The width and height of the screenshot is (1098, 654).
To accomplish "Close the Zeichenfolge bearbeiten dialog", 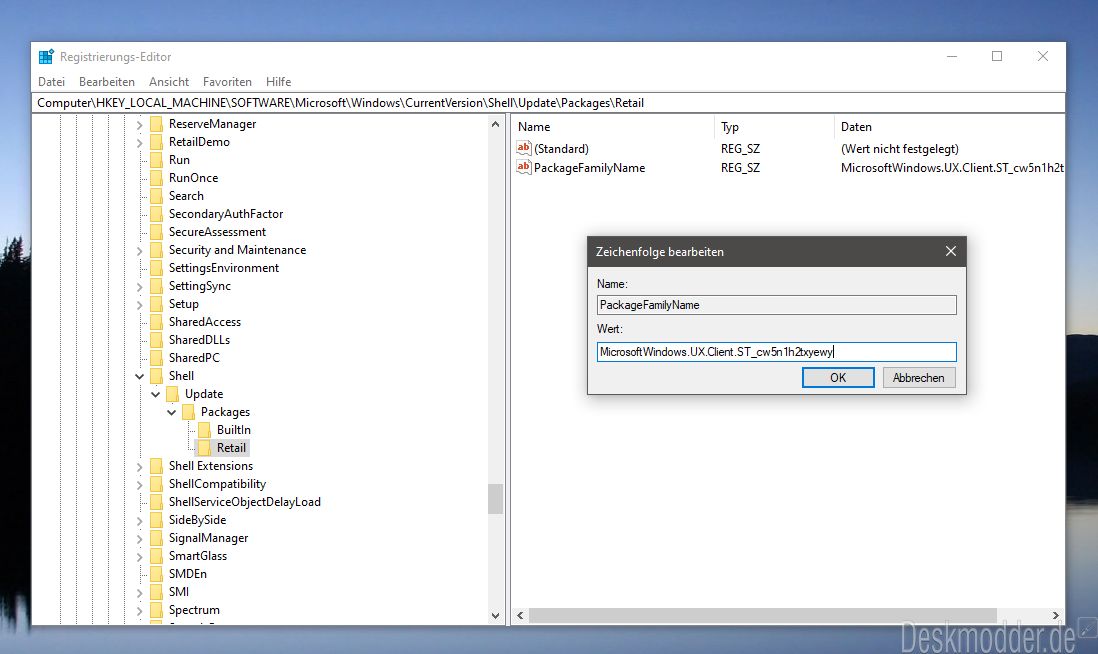I will (x=950, y=251).
